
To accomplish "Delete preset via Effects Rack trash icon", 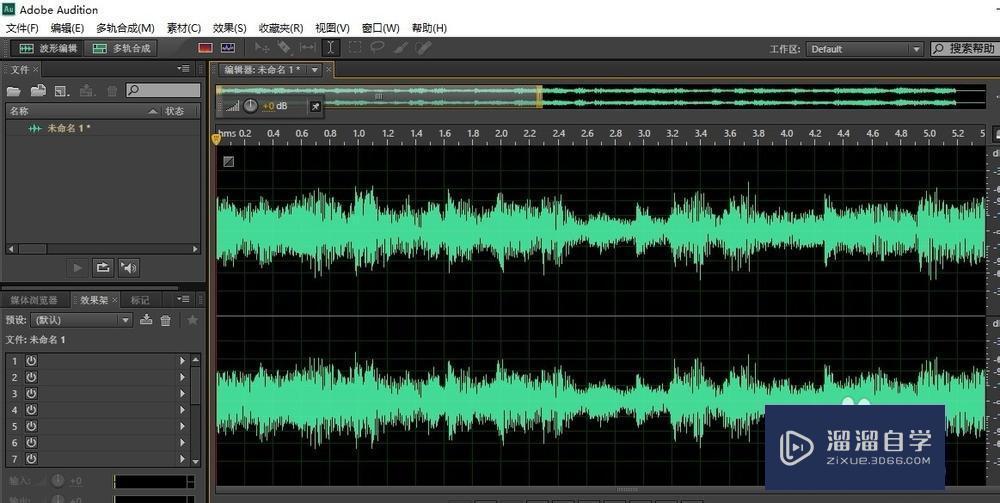I will [166, 321].
